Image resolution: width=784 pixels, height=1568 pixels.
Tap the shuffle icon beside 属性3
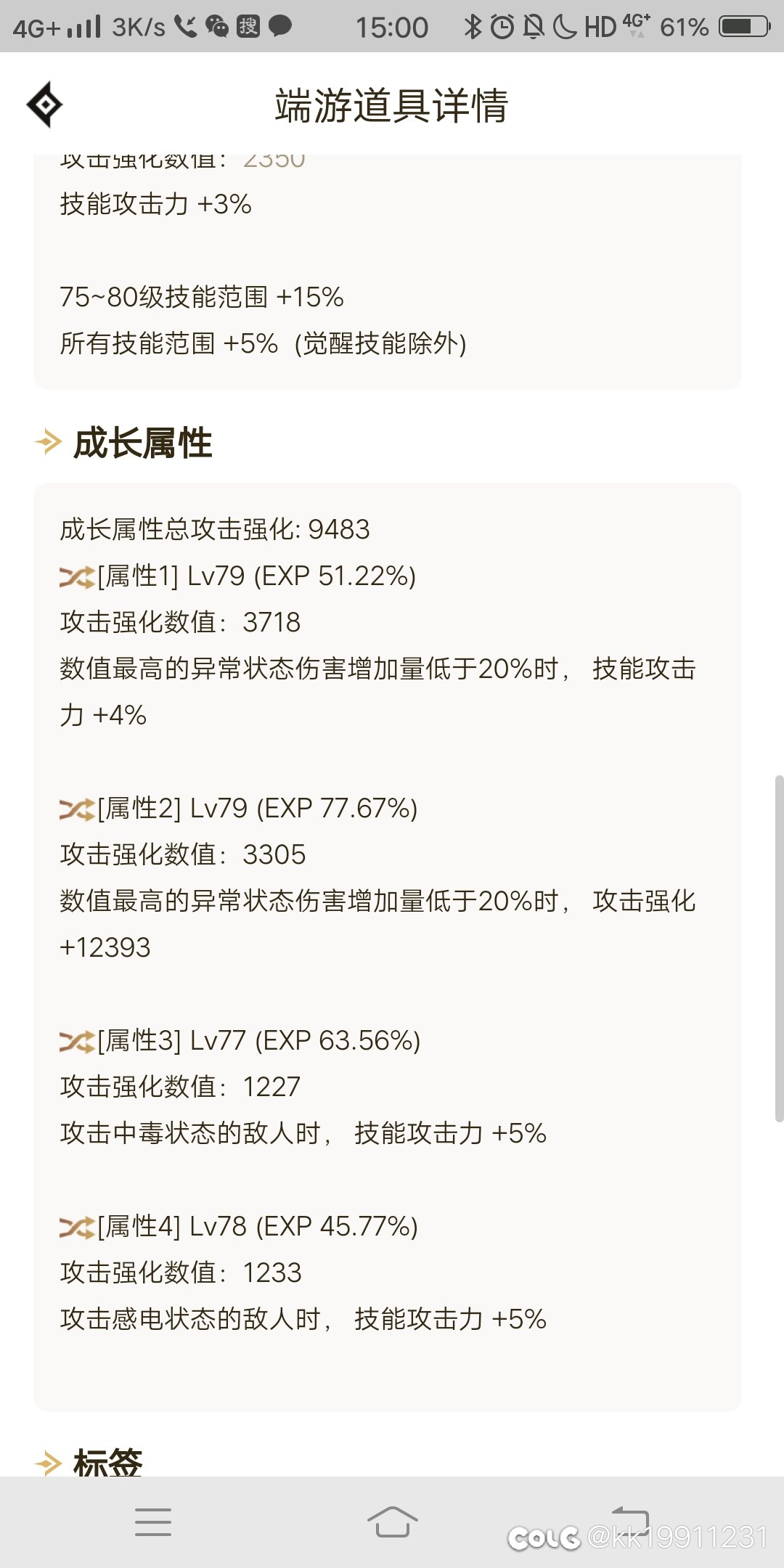tap(77, 1042)
